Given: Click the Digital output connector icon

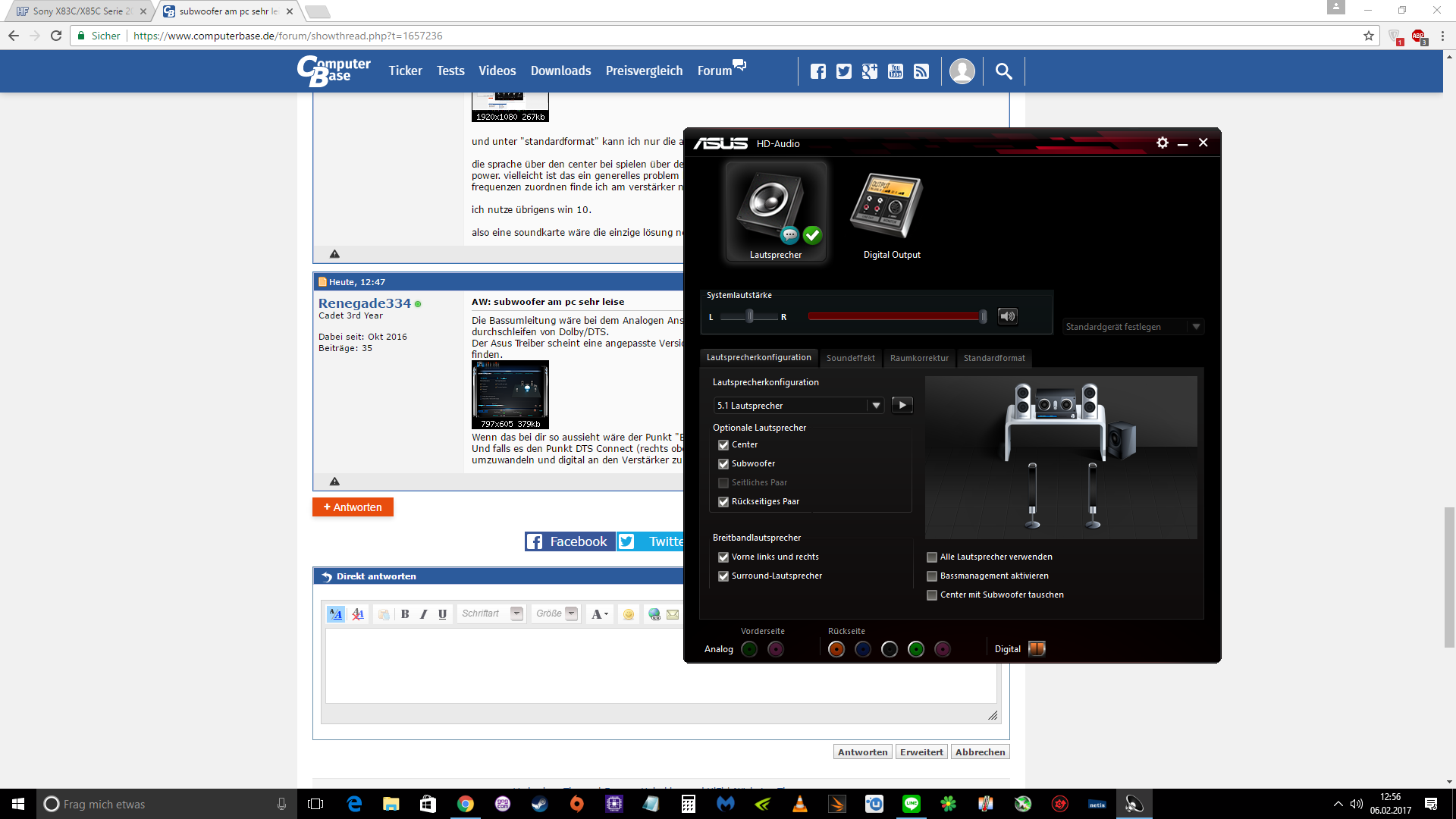Looking at the screenshot, I should [1037, 649].
